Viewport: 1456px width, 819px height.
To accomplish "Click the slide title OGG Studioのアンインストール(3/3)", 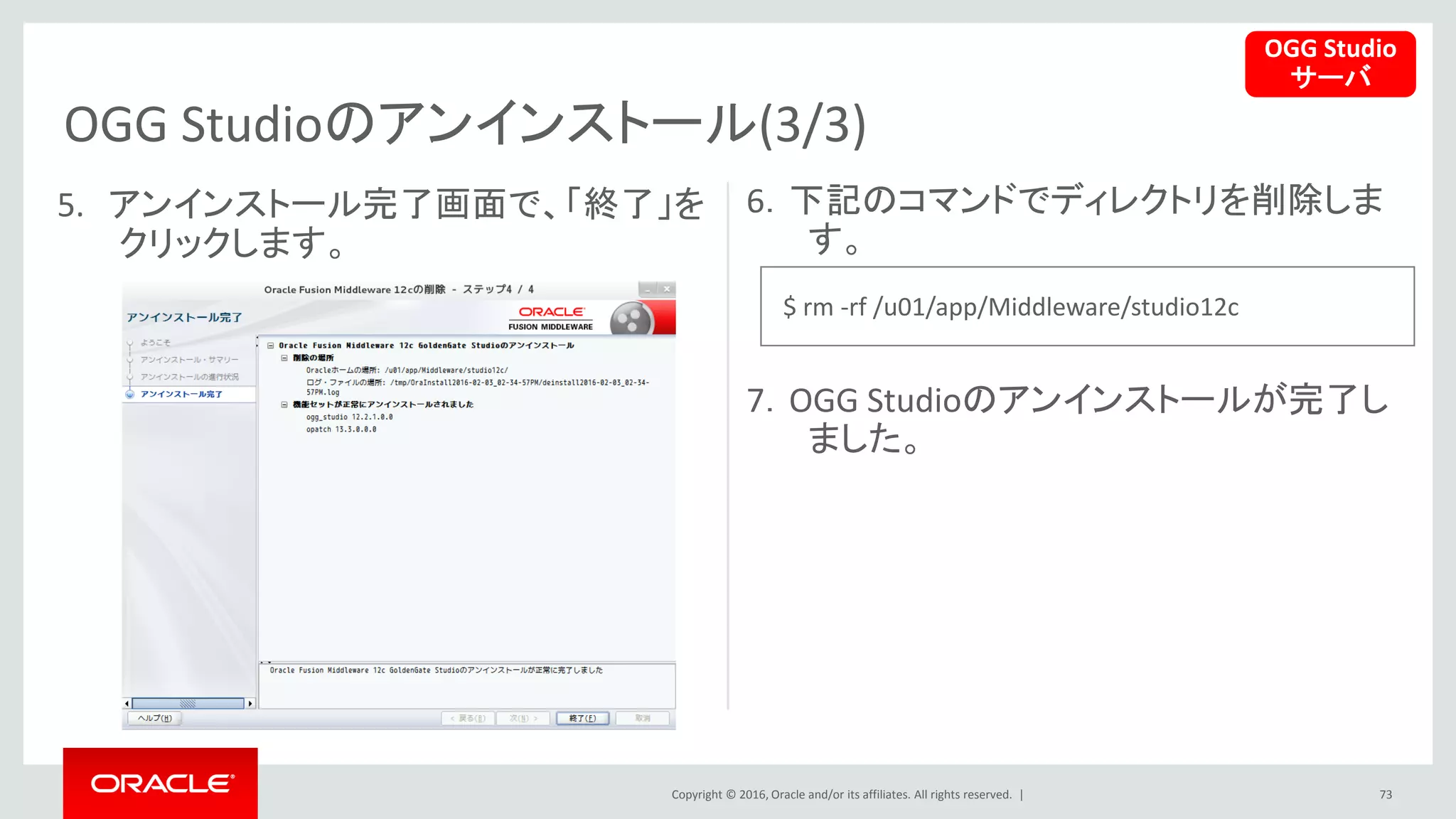I will pyautogui.click(x=465, y=124).
